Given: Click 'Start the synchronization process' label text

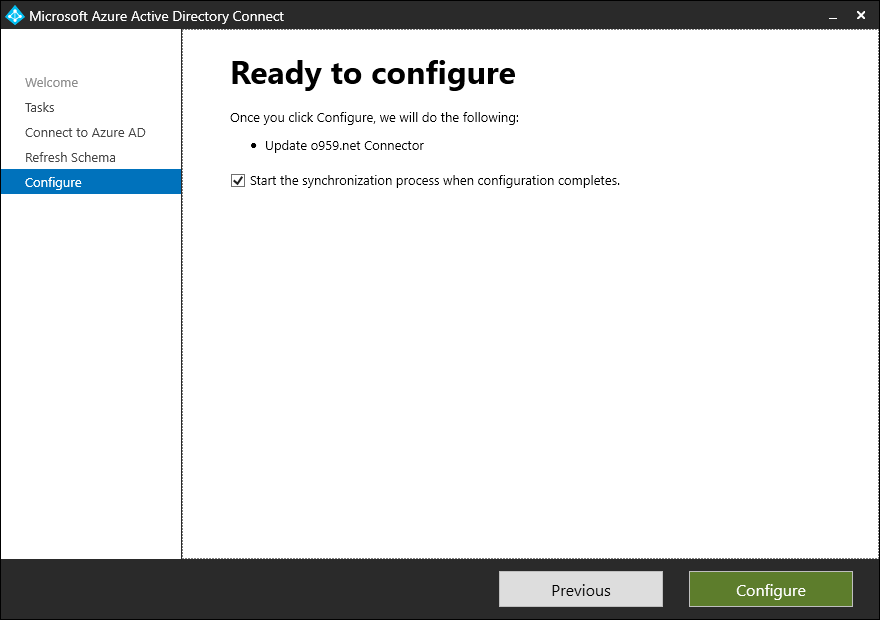Looking at the screenshot, I should [435, 181].
